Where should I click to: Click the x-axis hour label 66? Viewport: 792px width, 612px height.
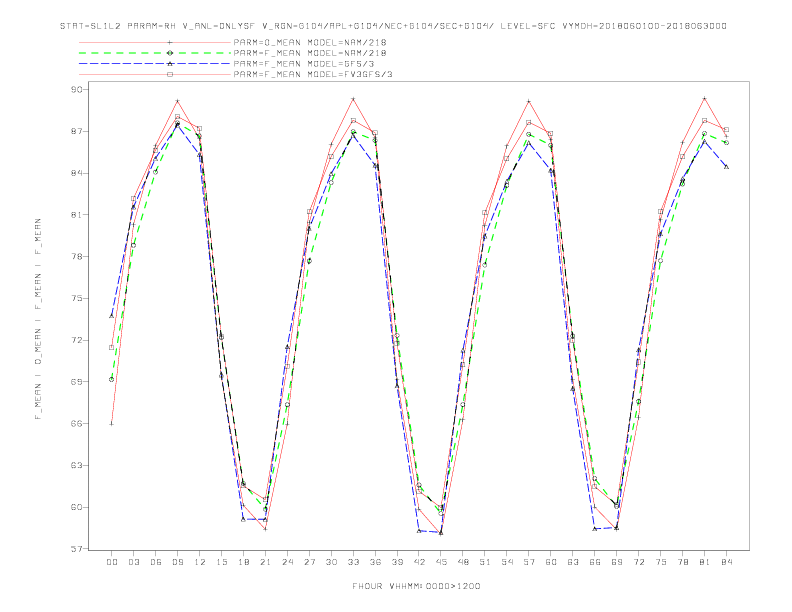(595, 562)
